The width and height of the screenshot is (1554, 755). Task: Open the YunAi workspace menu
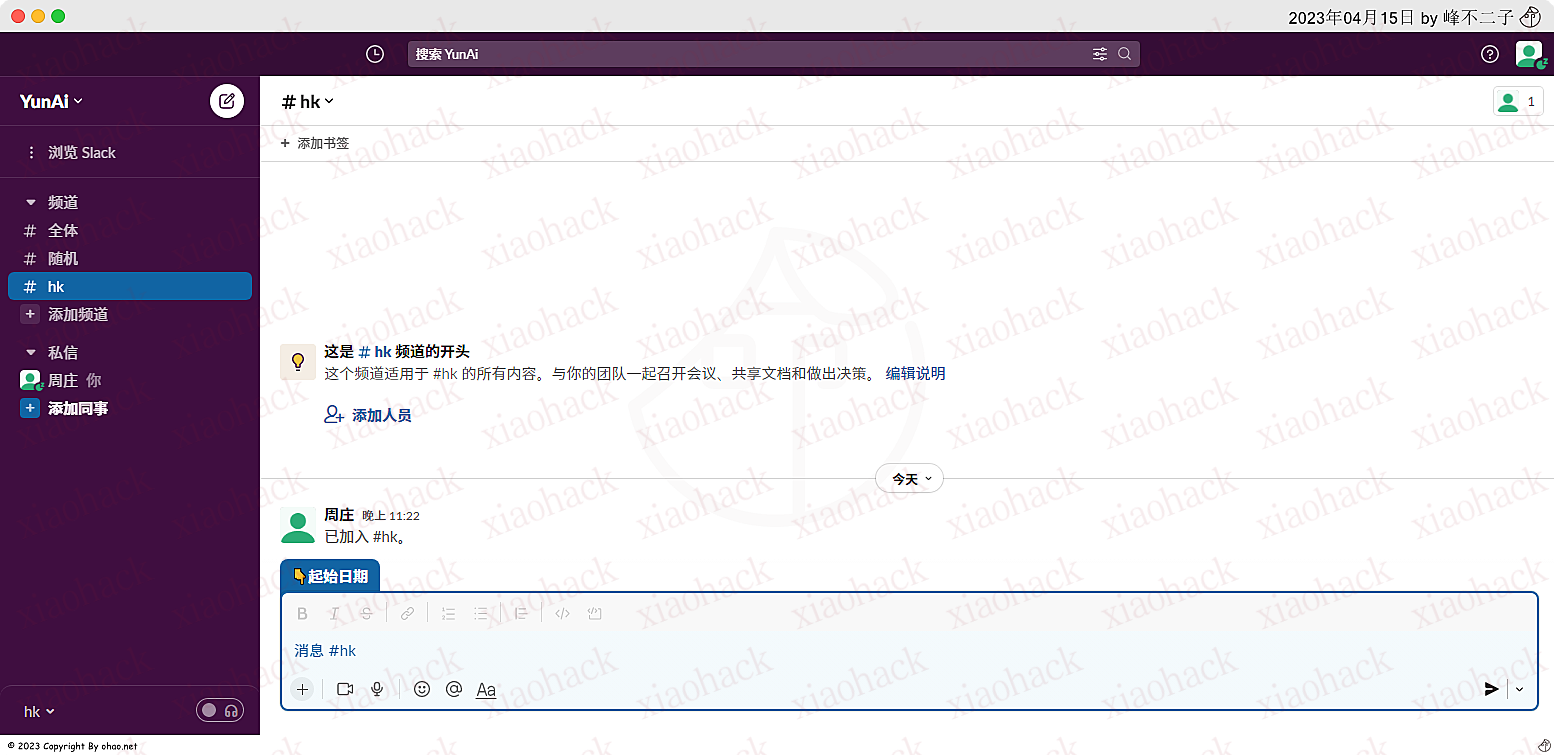[52, 101]
